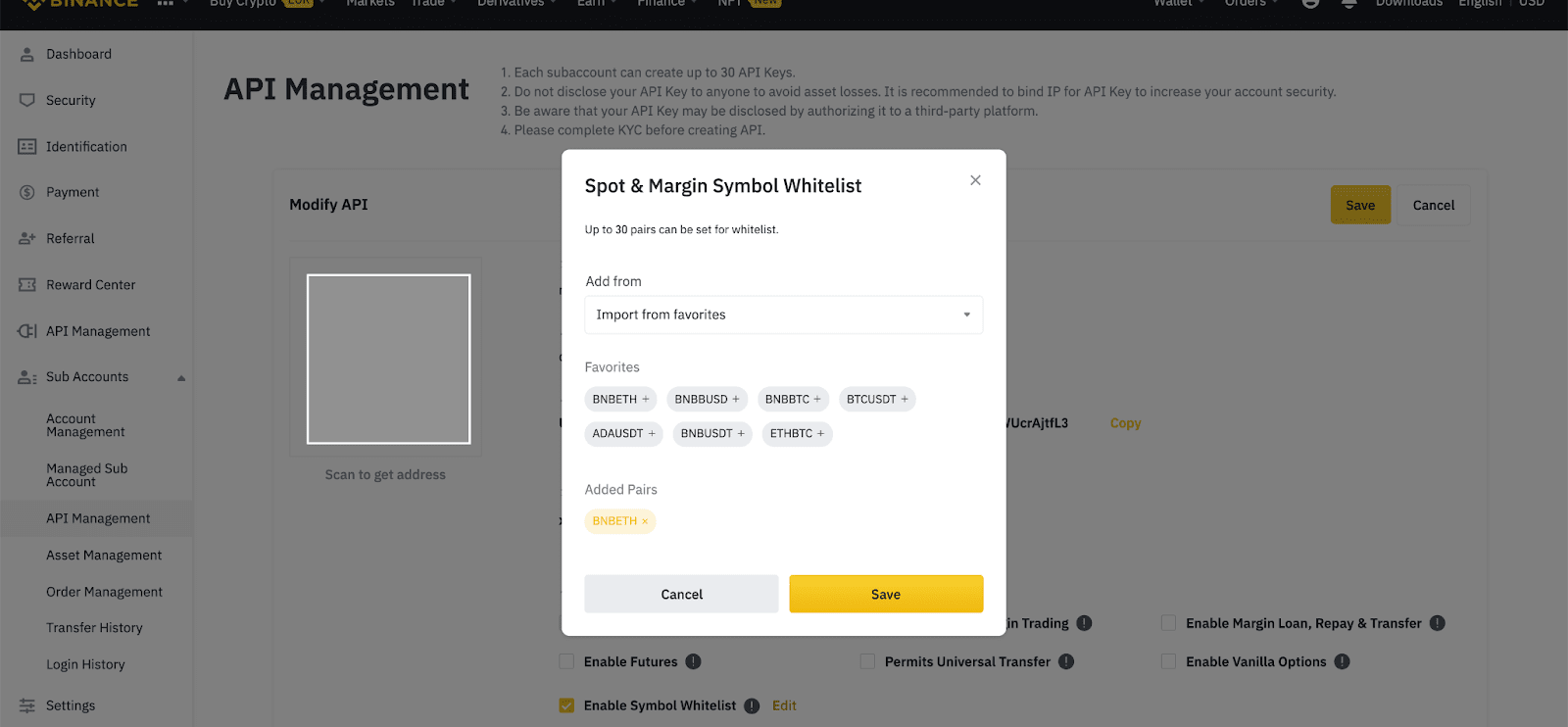Click the 'Spot & Margin Symbol Whitelist' title
The image size is (1568, 727).
[723, 186]
